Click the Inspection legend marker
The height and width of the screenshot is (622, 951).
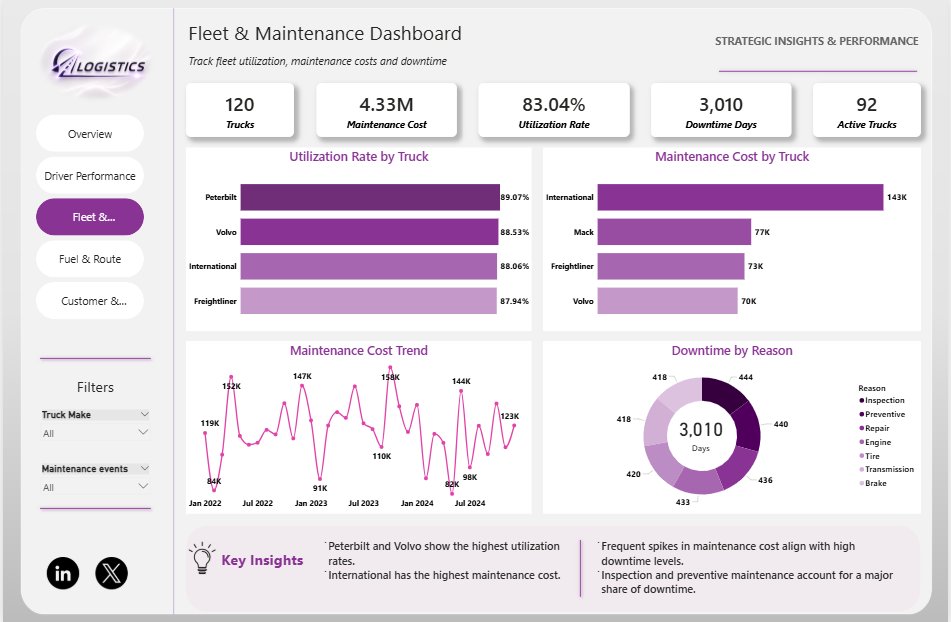[x=862, y=400]
